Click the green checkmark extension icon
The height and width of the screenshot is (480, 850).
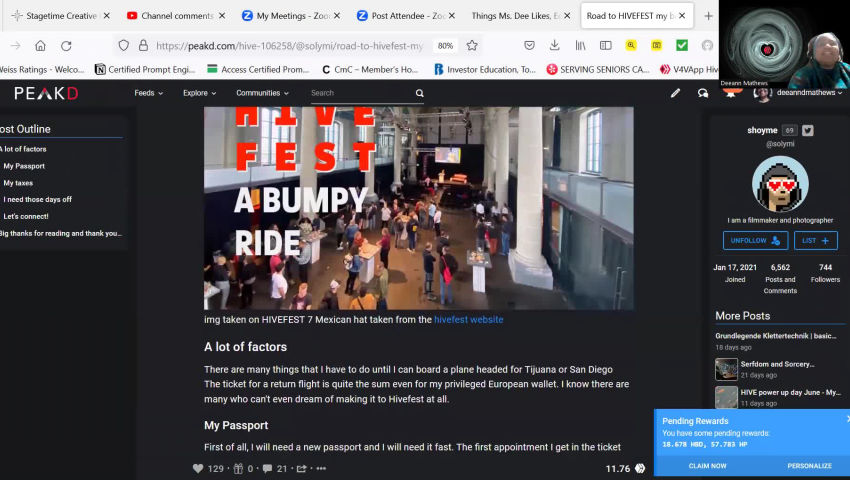click(682, 46)
